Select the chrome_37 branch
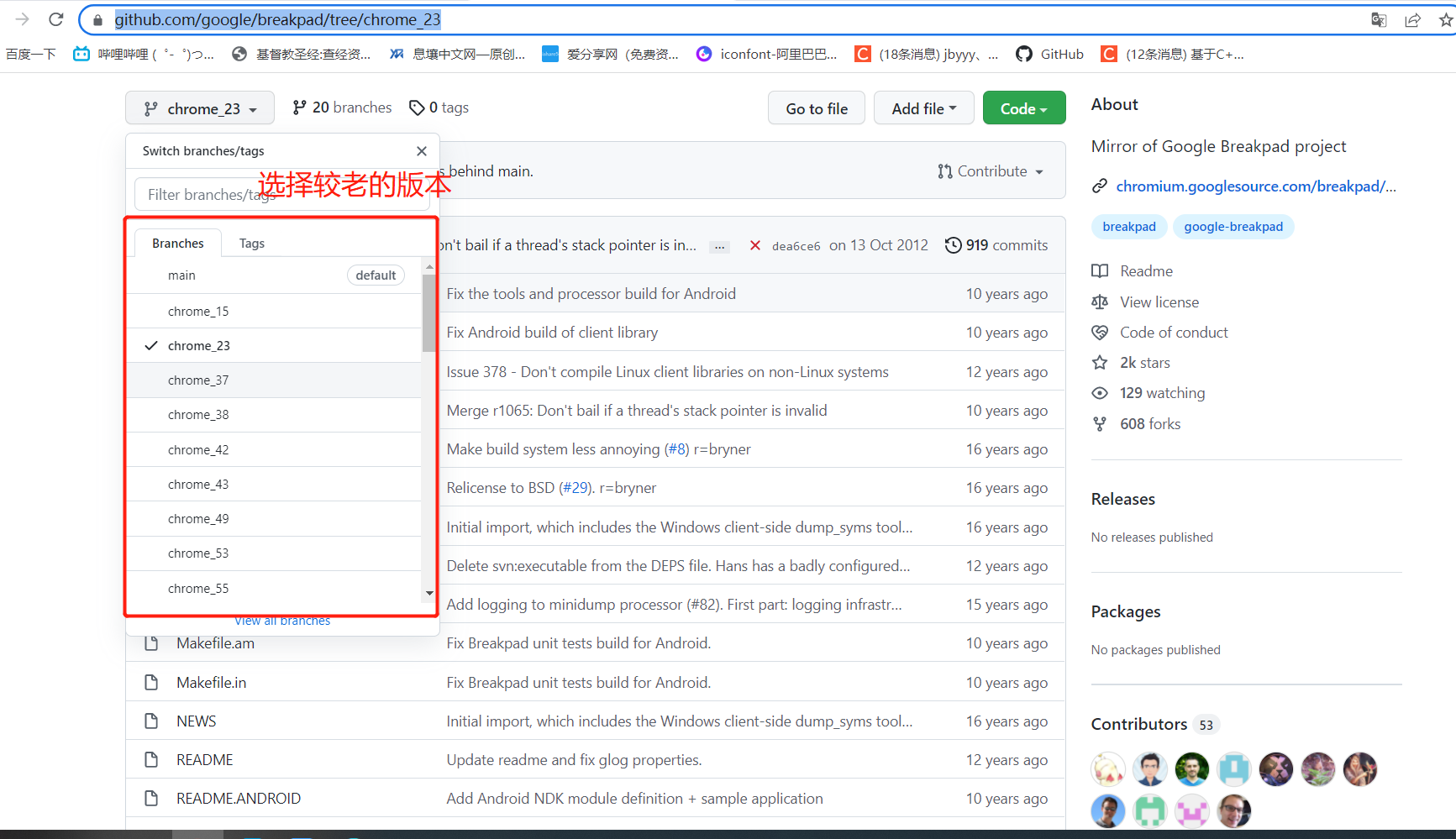The image size is (1456, 839). [x=198, y=380]
